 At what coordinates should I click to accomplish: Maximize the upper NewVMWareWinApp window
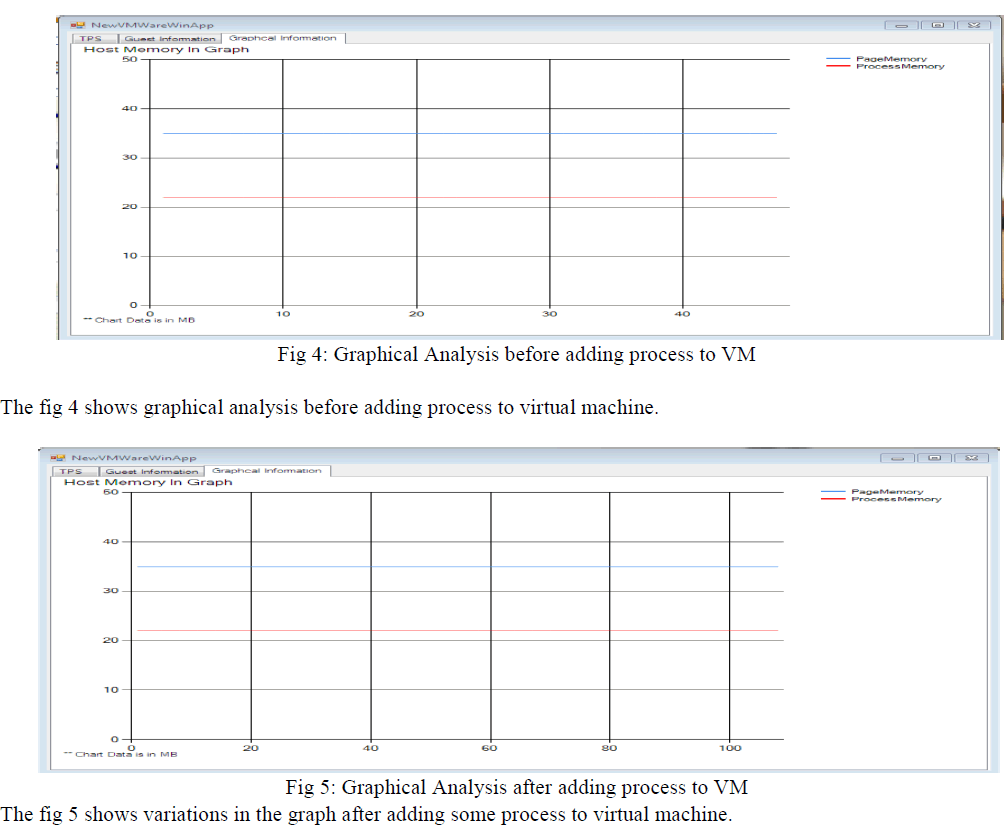click(937, 25)
